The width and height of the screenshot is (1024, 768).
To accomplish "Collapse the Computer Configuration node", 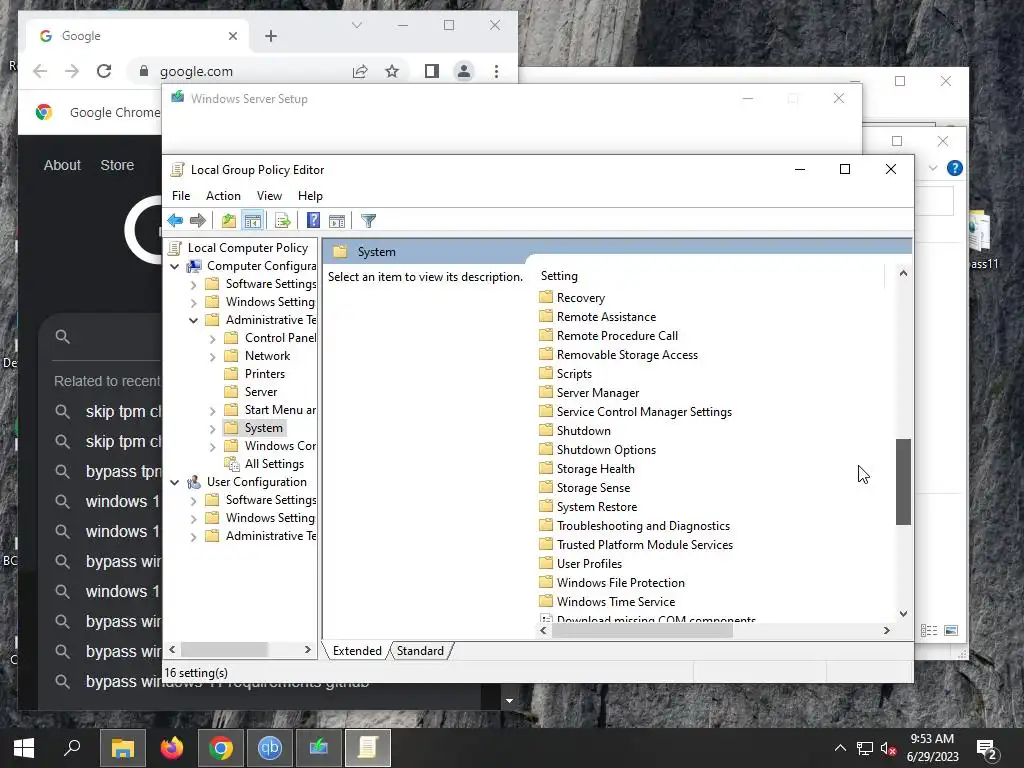I will tap(174, 266).
